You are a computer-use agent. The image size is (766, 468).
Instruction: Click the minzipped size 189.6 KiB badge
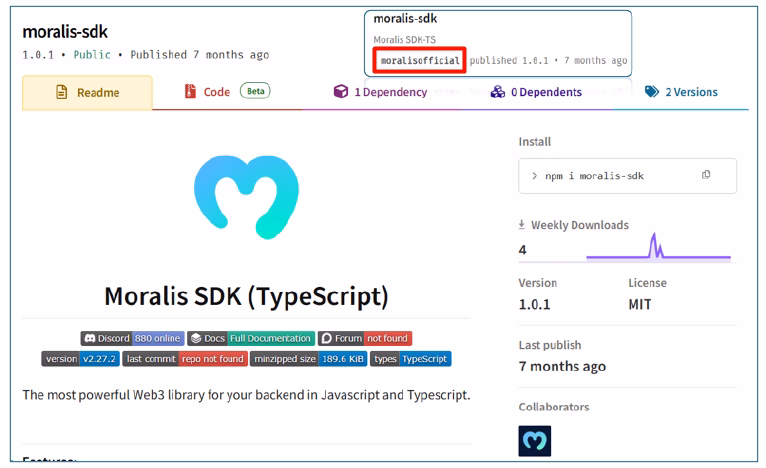[x=308, y=359]
